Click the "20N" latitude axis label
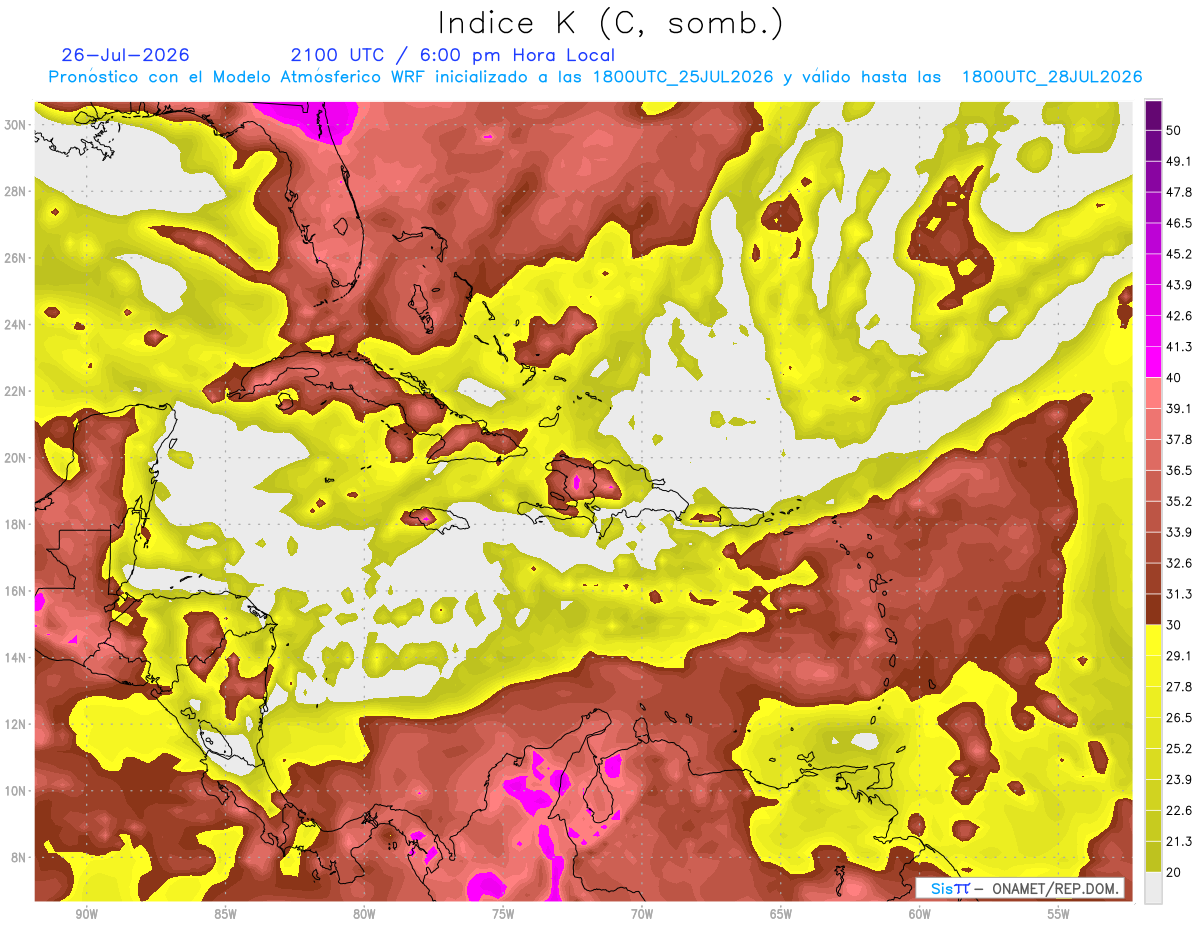This screenshot has width=1200, height=927. [x=15, y=458]
